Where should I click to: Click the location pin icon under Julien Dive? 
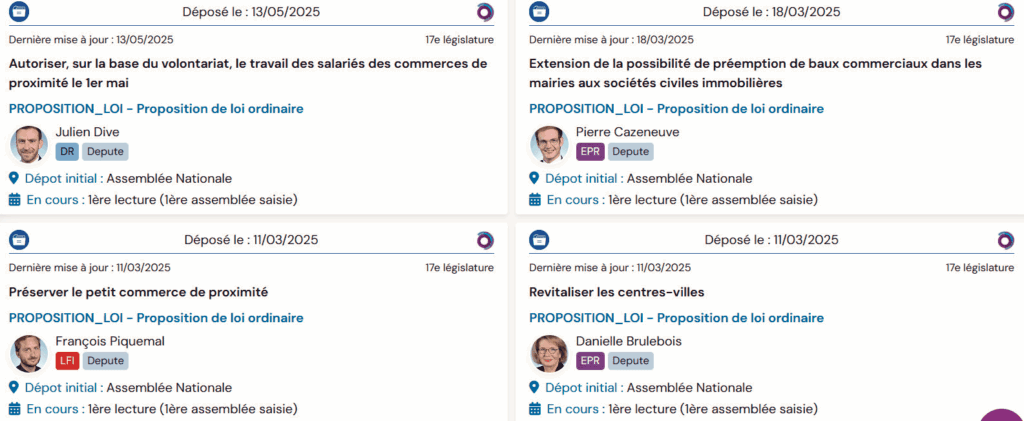tap(14, 178)
